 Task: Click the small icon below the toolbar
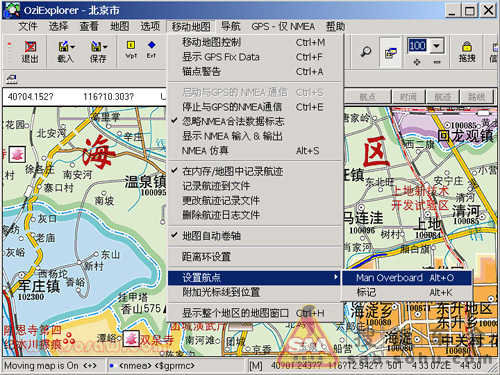pos(12,79)
